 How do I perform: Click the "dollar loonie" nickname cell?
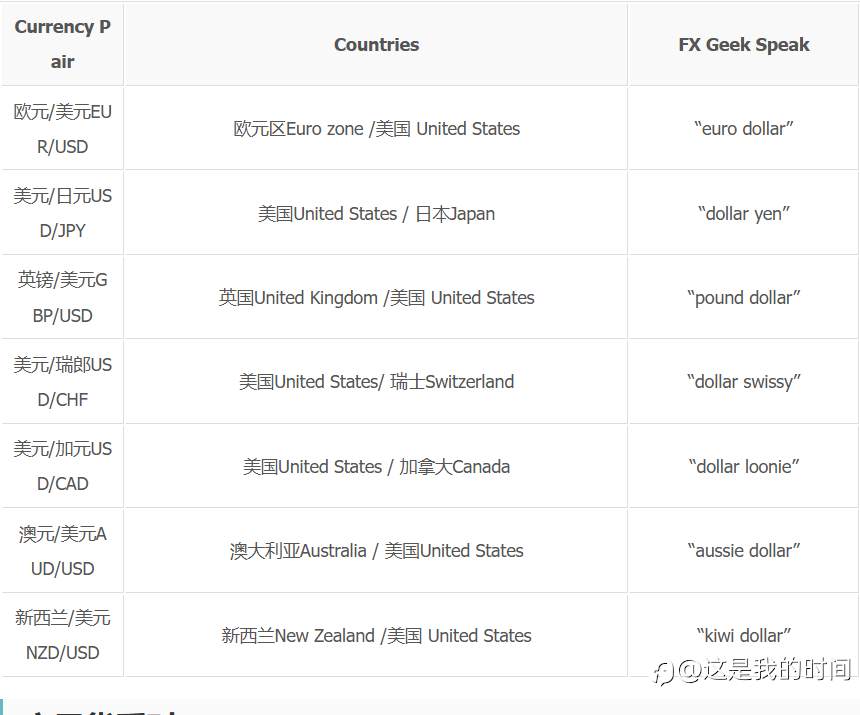[x=743, y=466]
